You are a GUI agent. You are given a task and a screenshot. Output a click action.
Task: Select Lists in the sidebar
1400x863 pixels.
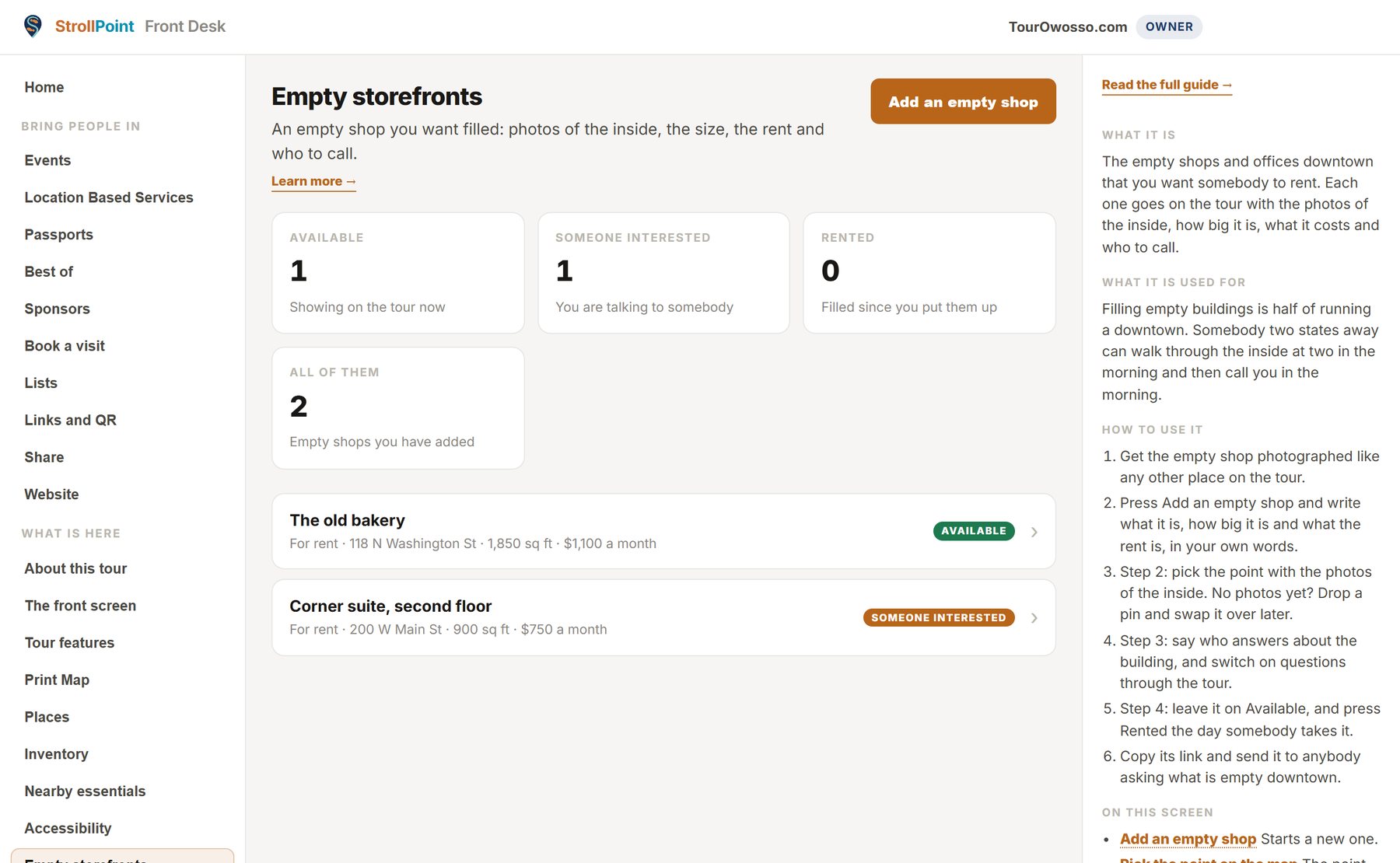(x=40, y=383)
